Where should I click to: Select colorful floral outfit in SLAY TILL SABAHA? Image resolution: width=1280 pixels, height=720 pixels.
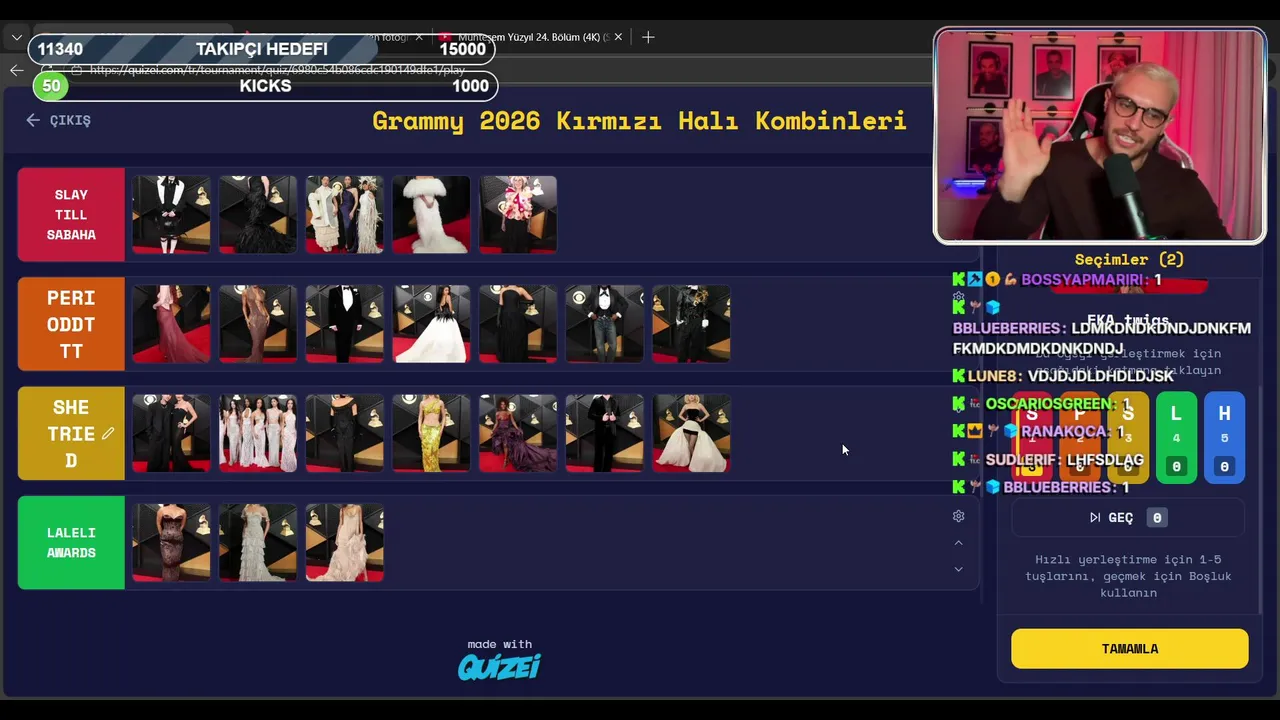coord(518,215)
